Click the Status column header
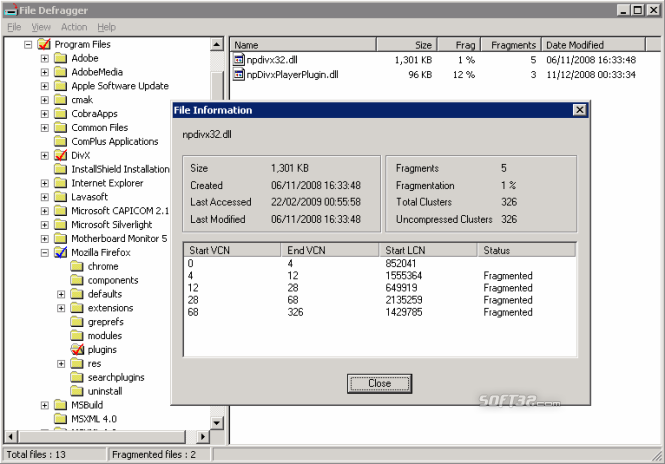This screenshot has height=464, width=665. 526,250
